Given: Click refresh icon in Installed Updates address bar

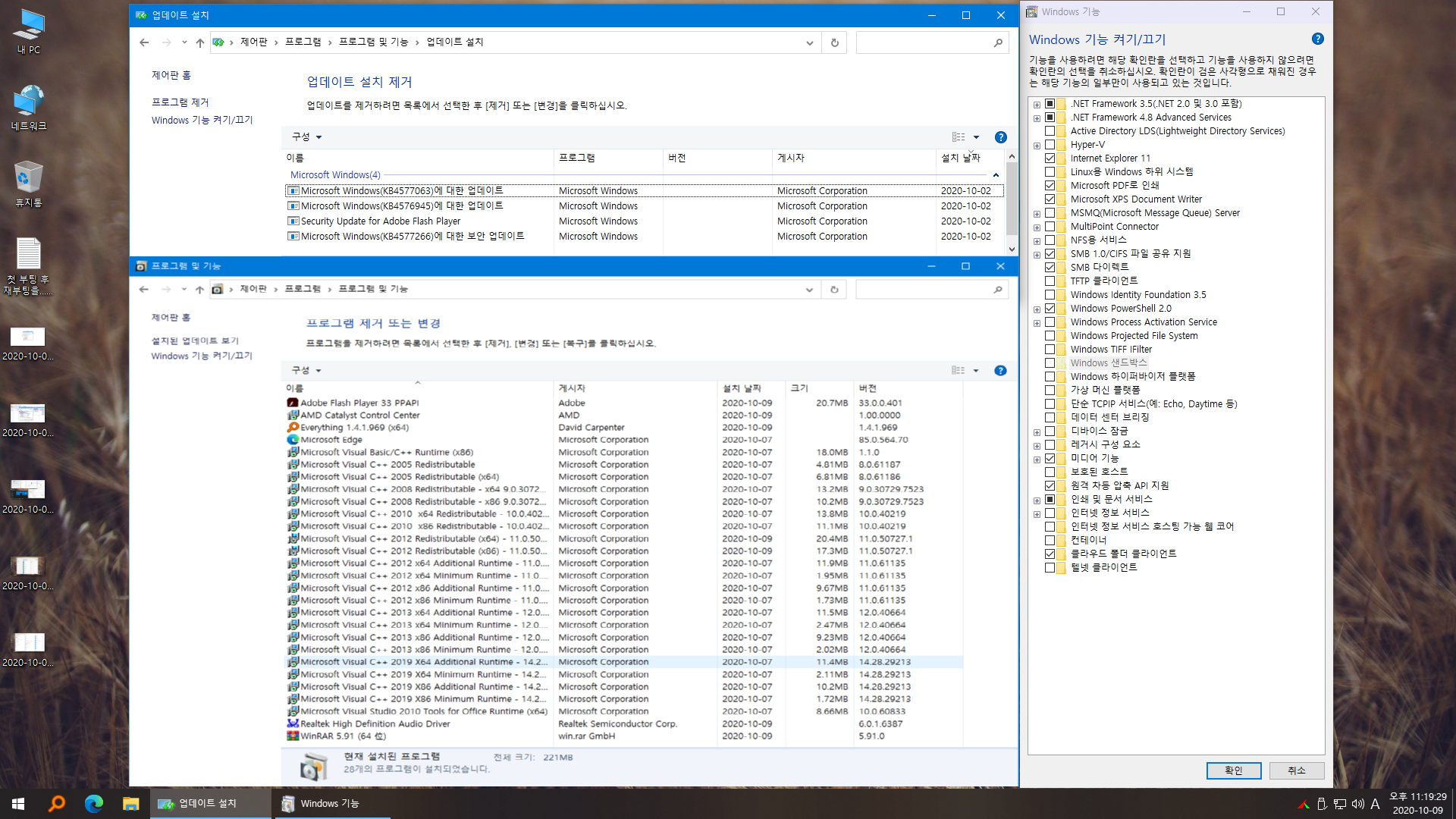Looking at the screenshot, I should point(834,42).
